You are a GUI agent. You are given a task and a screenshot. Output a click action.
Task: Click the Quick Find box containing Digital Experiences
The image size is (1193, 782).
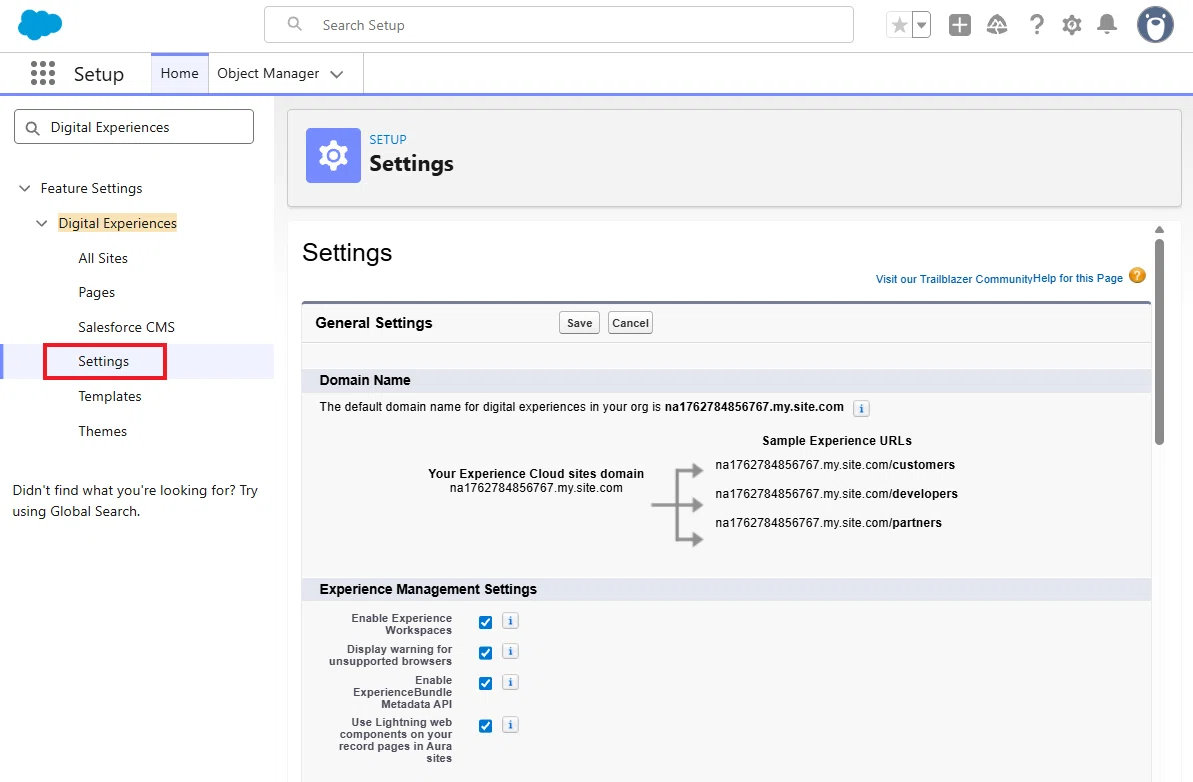tap(134, 127)
